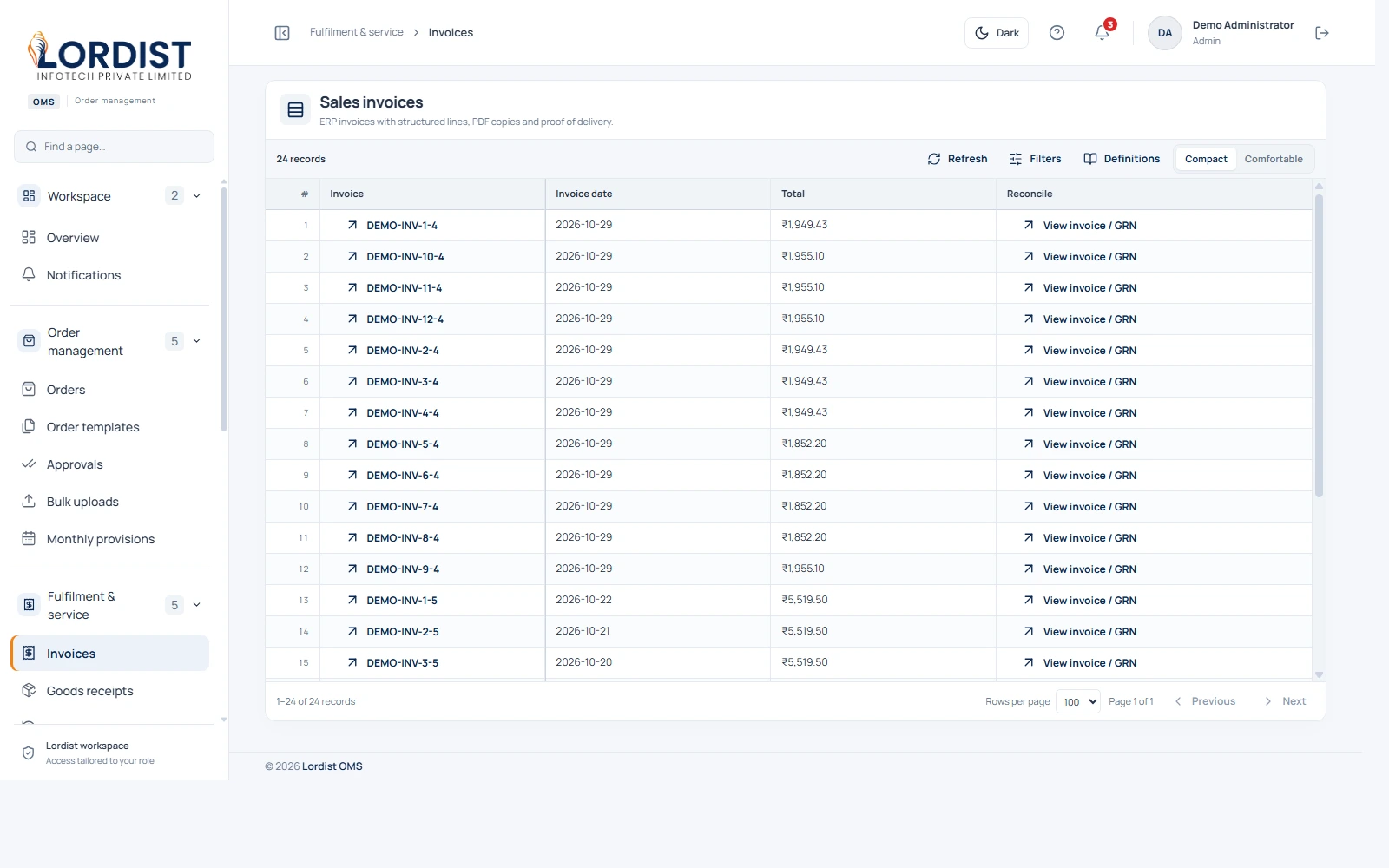This screenshot has width=1389, height=868.
Task: Click reconcile arrow icon in row 9
Action: (1029, 475)
